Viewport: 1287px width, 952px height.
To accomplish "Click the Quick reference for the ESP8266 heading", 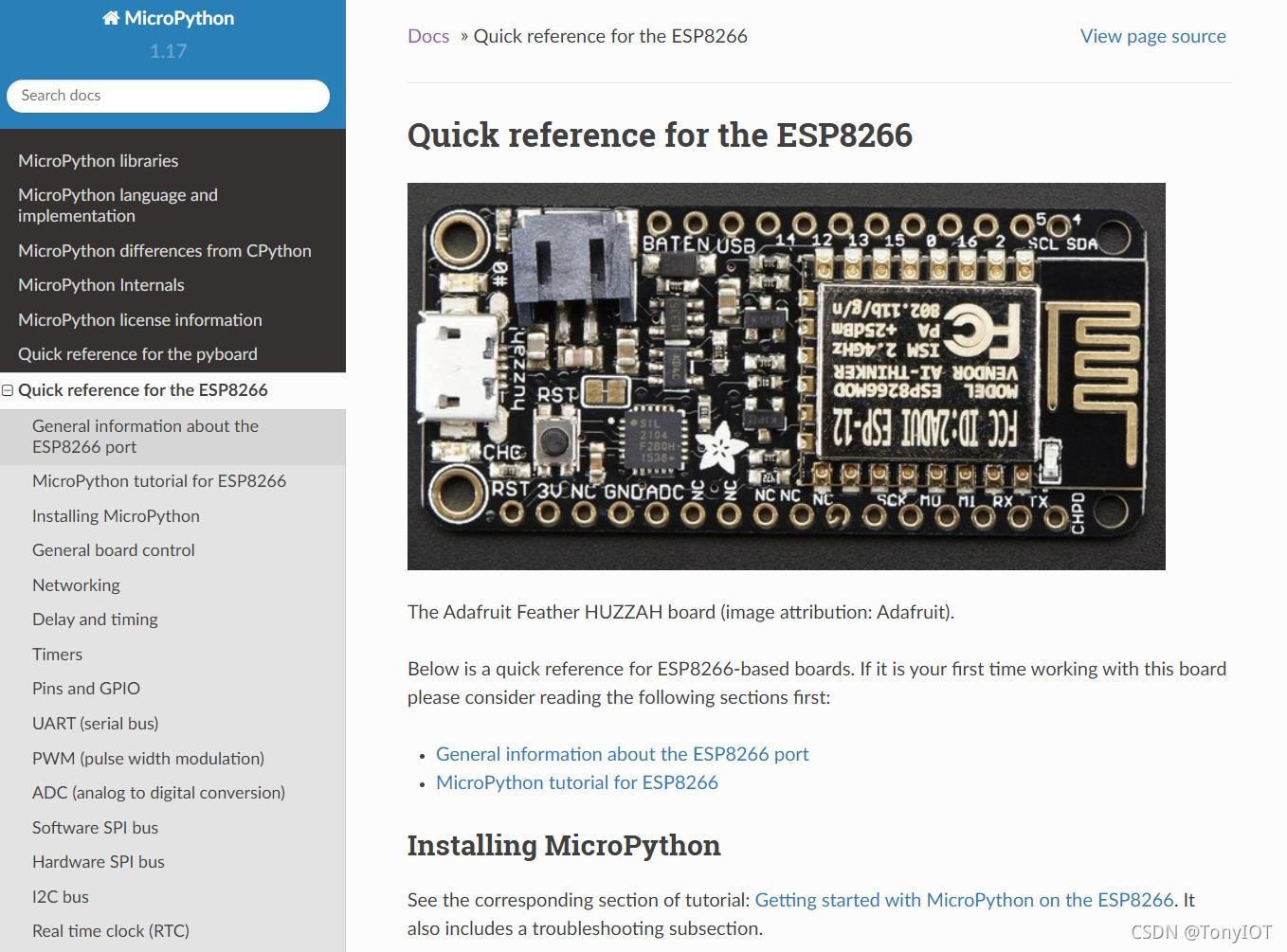I will coord(660,135).
